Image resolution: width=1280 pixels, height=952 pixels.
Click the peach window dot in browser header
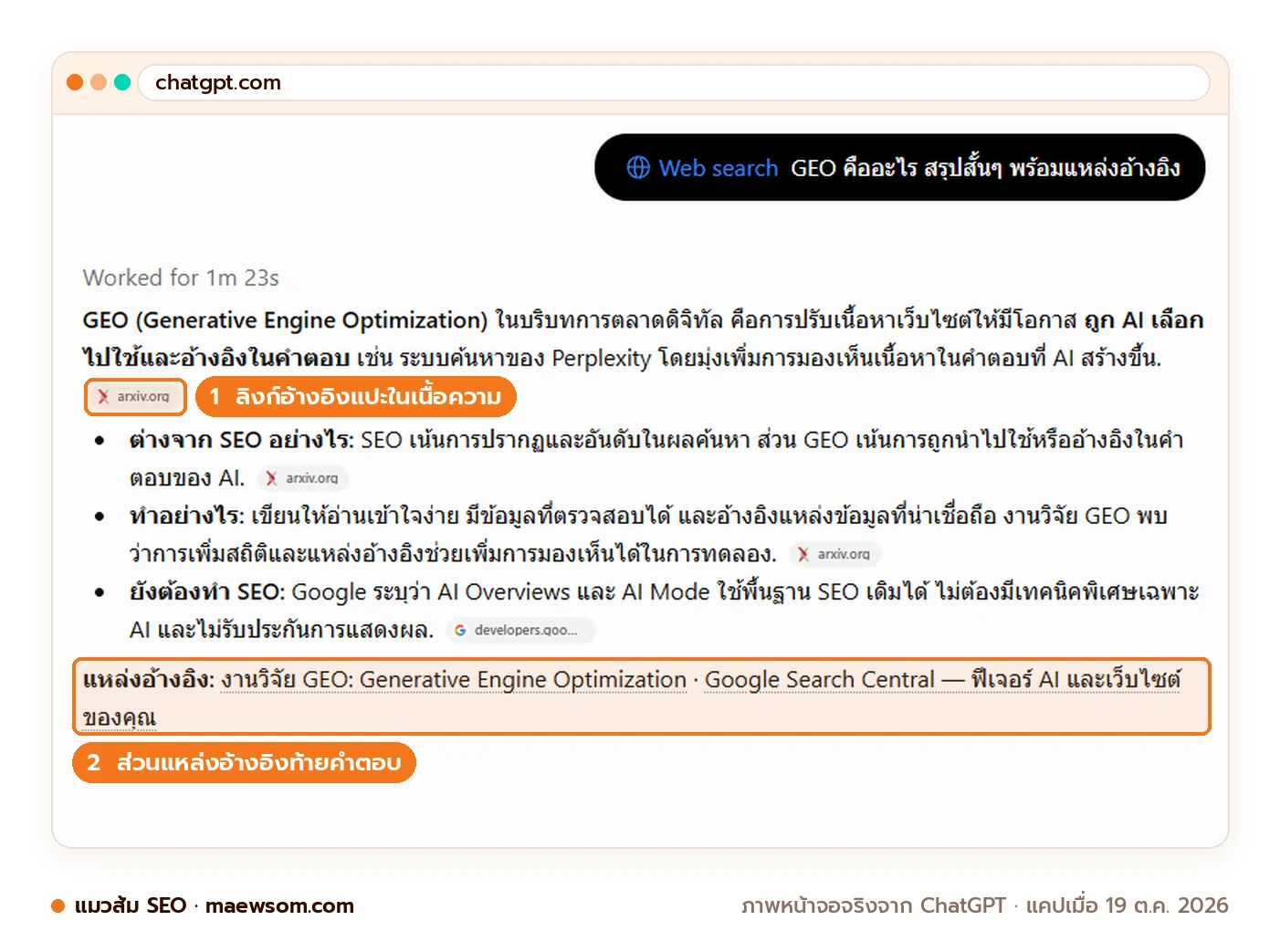(x=99, y=83)
